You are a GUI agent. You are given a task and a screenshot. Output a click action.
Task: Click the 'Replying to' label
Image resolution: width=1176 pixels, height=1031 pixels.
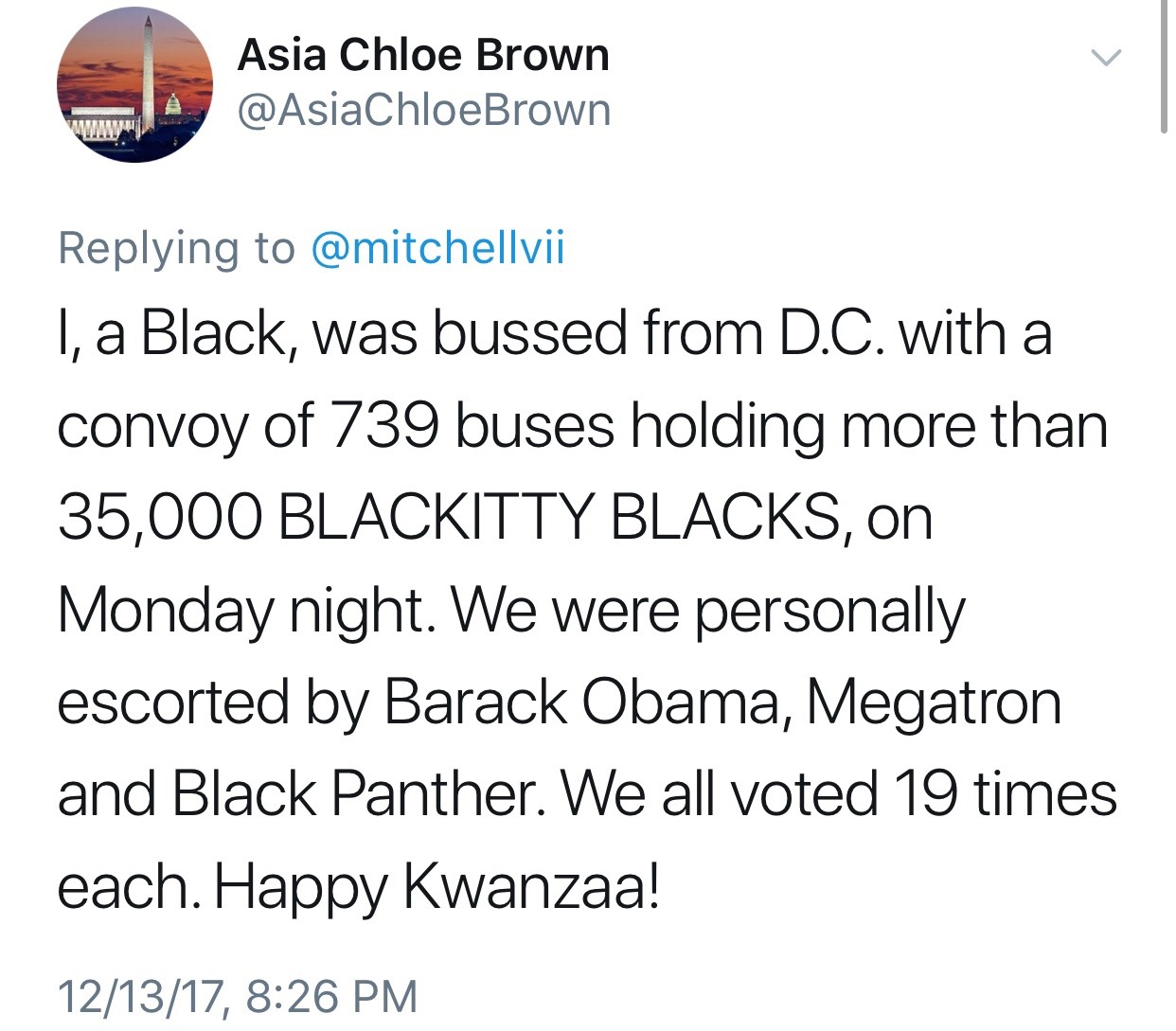click(176, 248)
